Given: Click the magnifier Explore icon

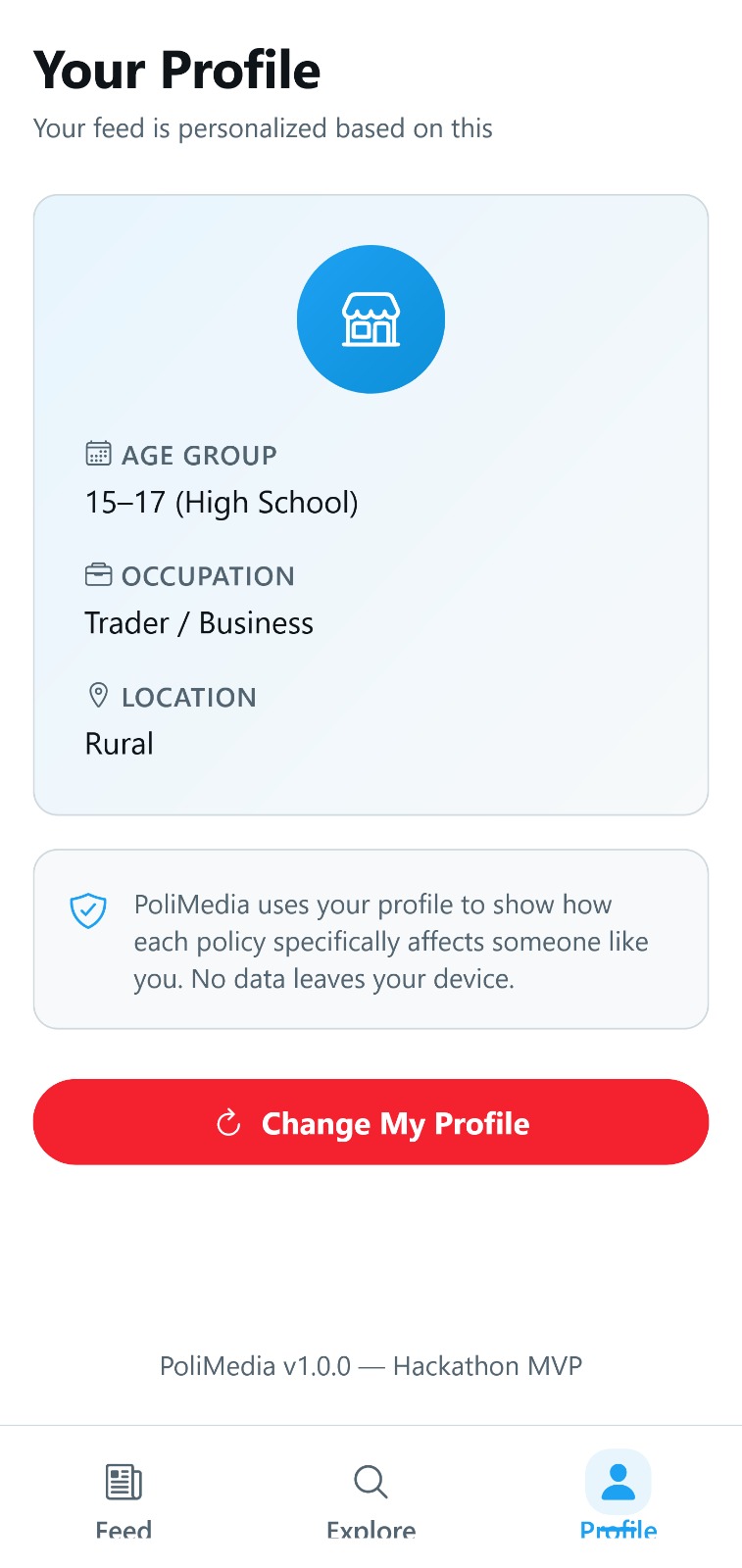Looking at the screenshot, I should pos(371,1482).
